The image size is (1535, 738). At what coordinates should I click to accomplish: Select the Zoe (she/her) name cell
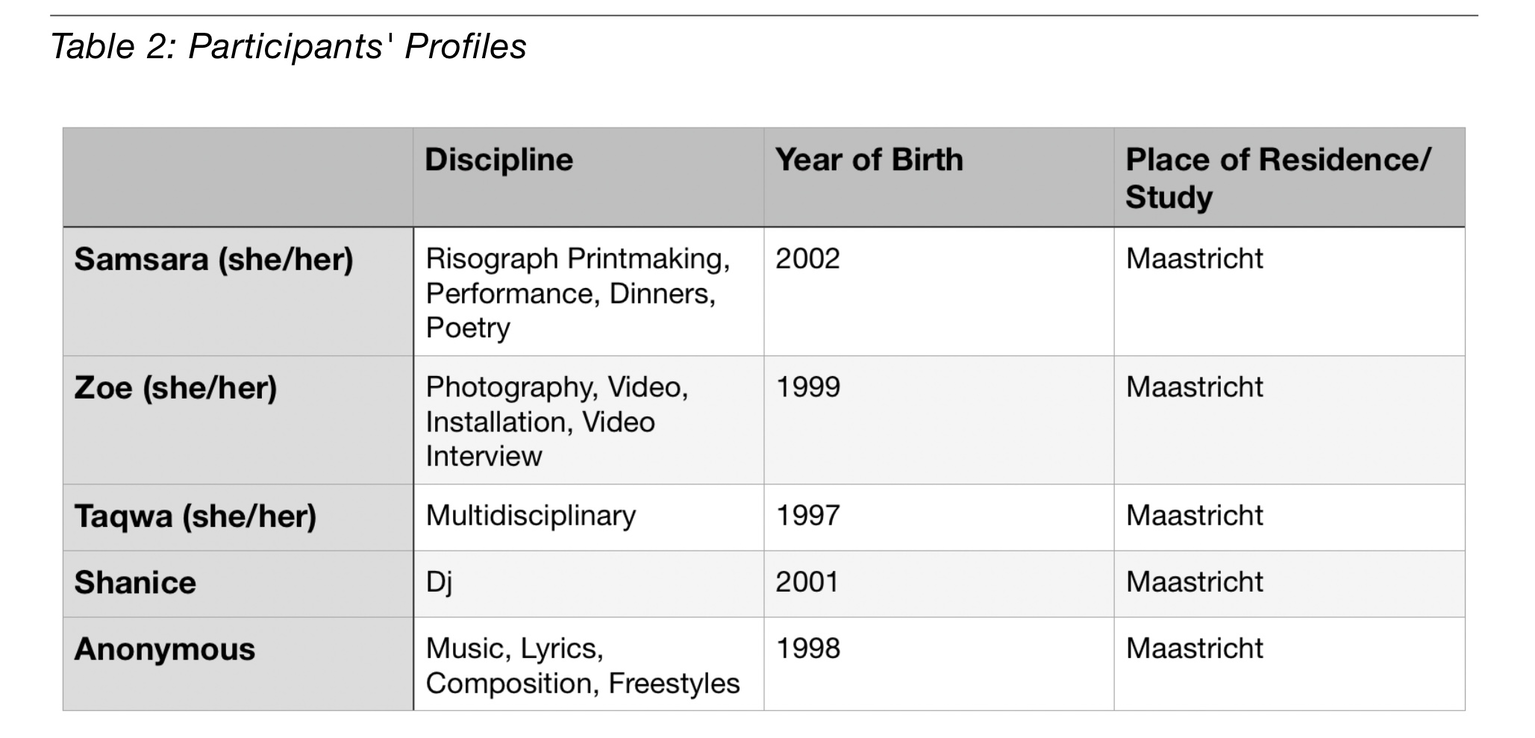176,388
